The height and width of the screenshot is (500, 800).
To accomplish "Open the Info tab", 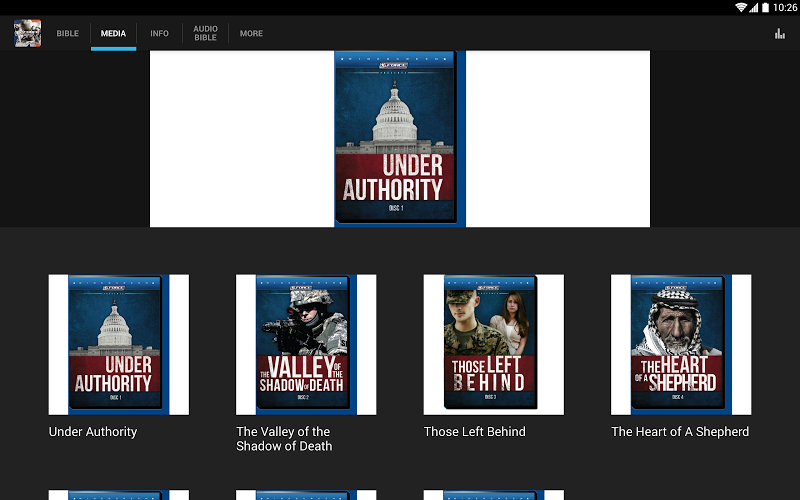I will tap(159, 34).
